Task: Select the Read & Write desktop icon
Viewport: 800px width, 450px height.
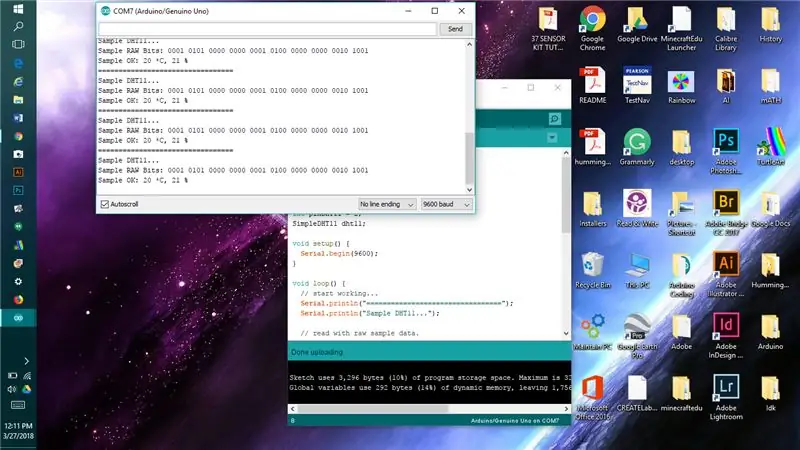Action: (637, 208)
